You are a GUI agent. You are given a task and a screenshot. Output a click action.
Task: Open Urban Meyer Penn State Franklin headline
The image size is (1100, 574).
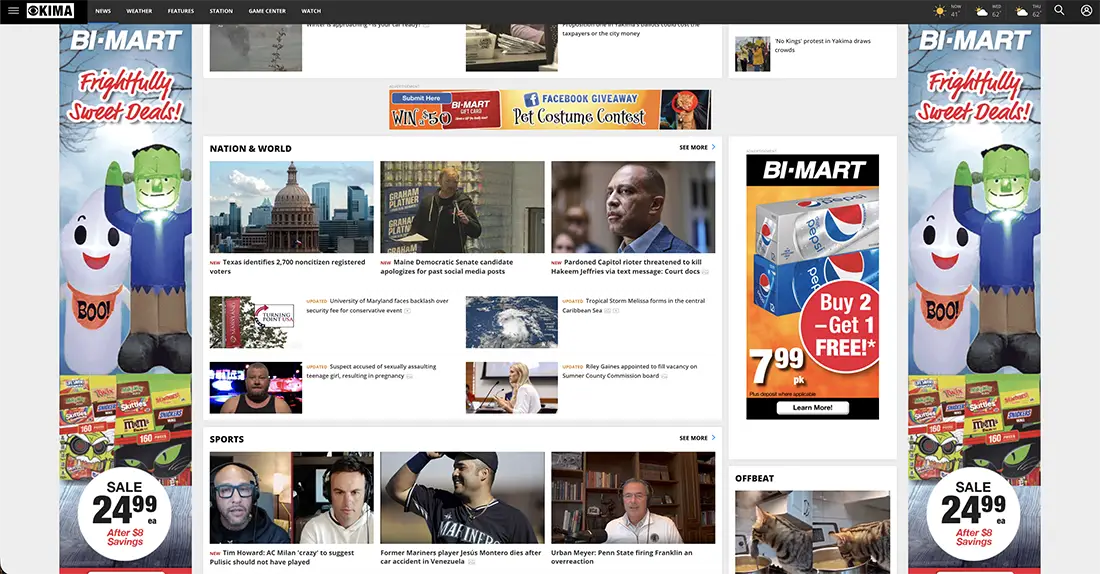622,557
